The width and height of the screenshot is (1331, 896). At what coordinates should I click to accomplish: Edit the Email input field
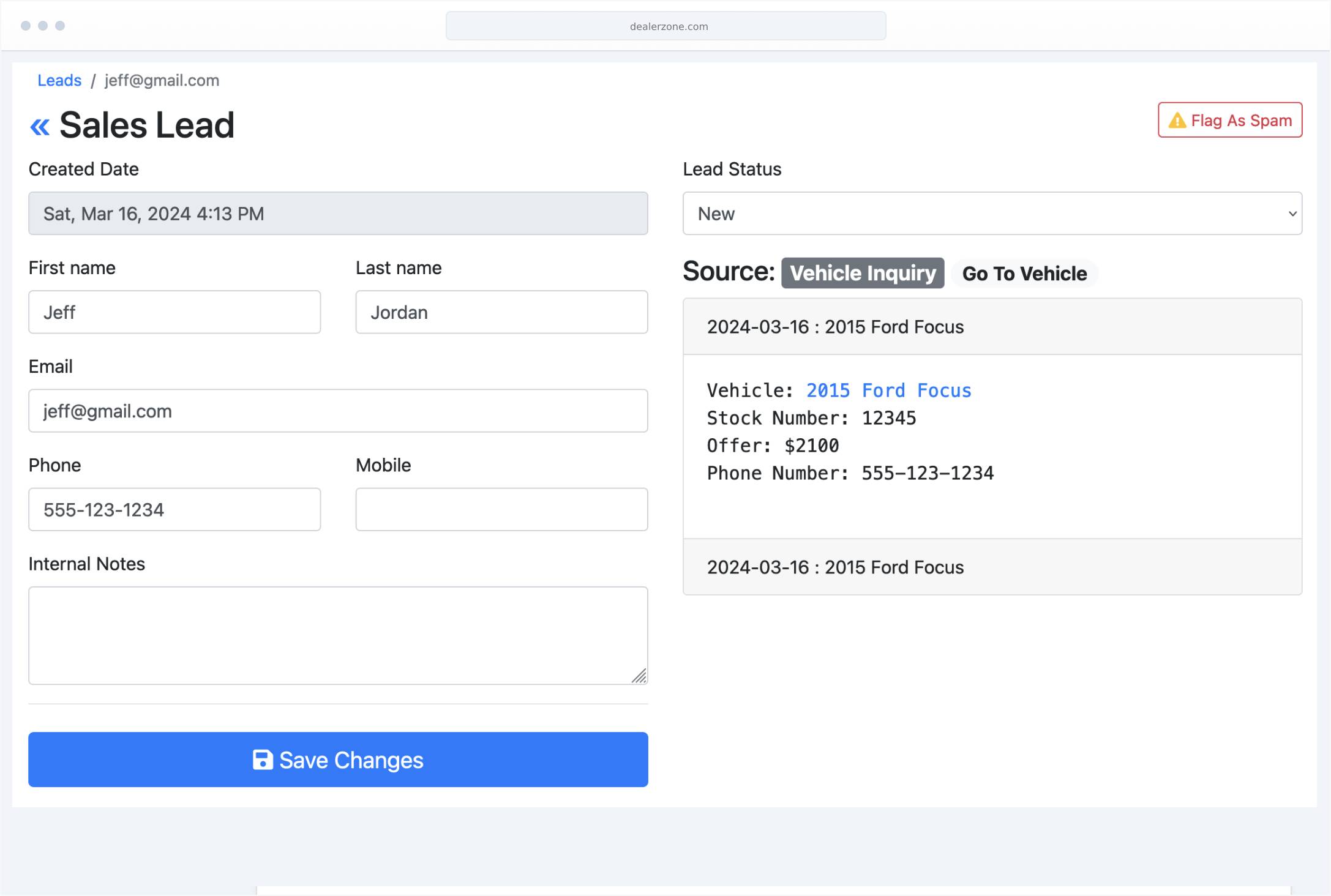338,411
